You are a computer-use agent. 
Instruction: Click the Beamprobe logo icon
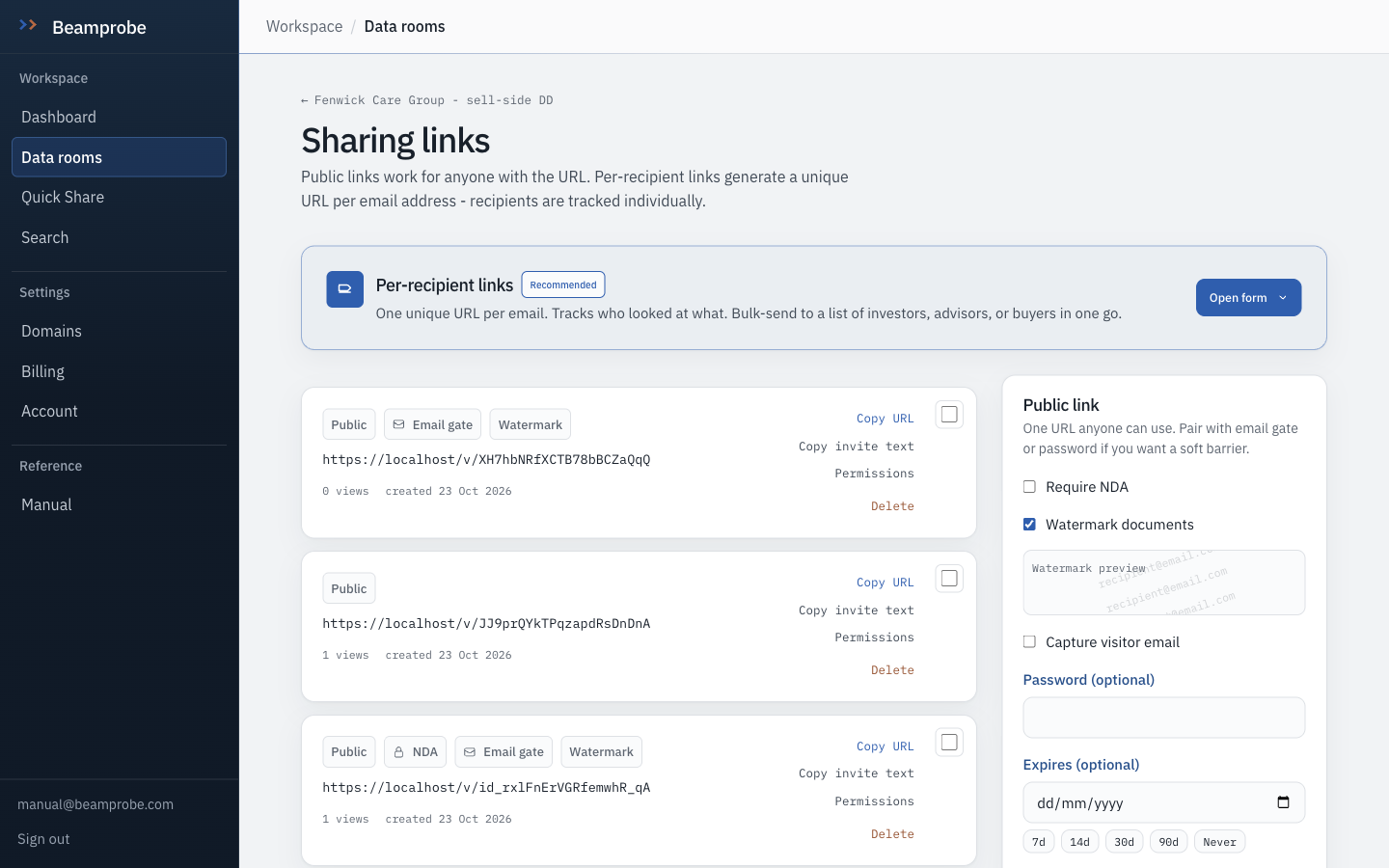[28, 25]
